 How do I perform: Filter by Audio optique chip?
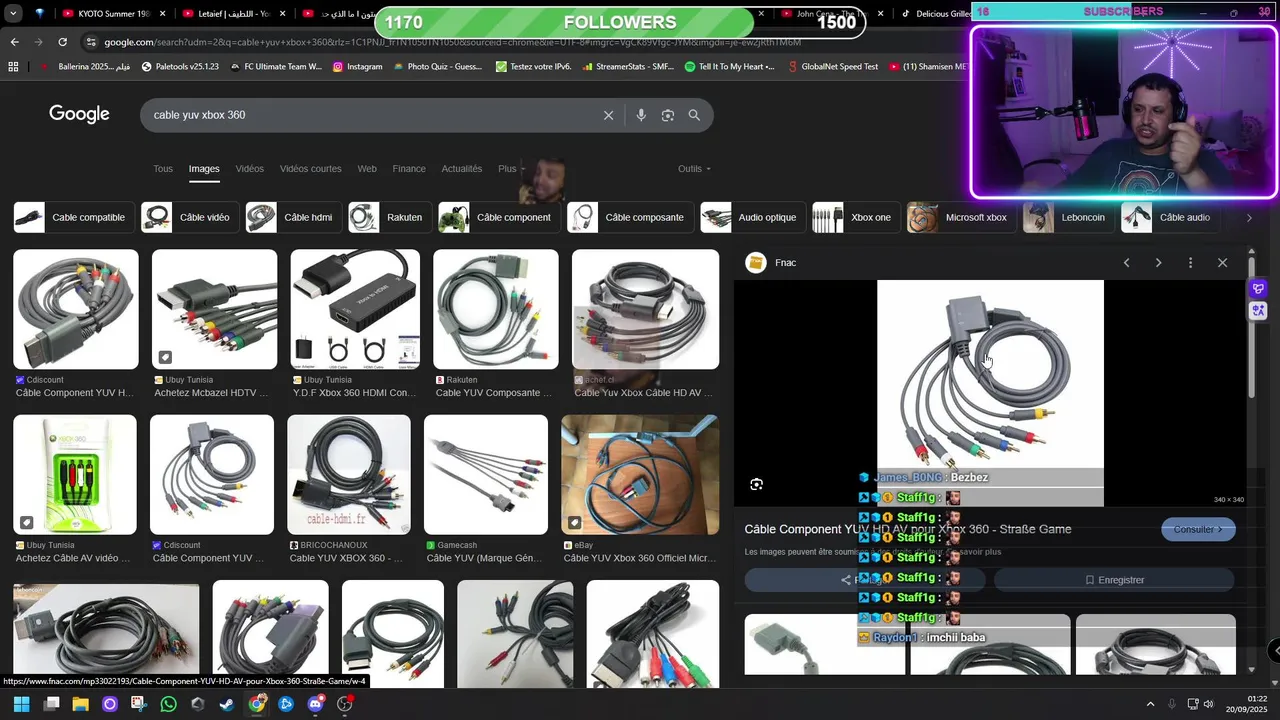point(751,217)
